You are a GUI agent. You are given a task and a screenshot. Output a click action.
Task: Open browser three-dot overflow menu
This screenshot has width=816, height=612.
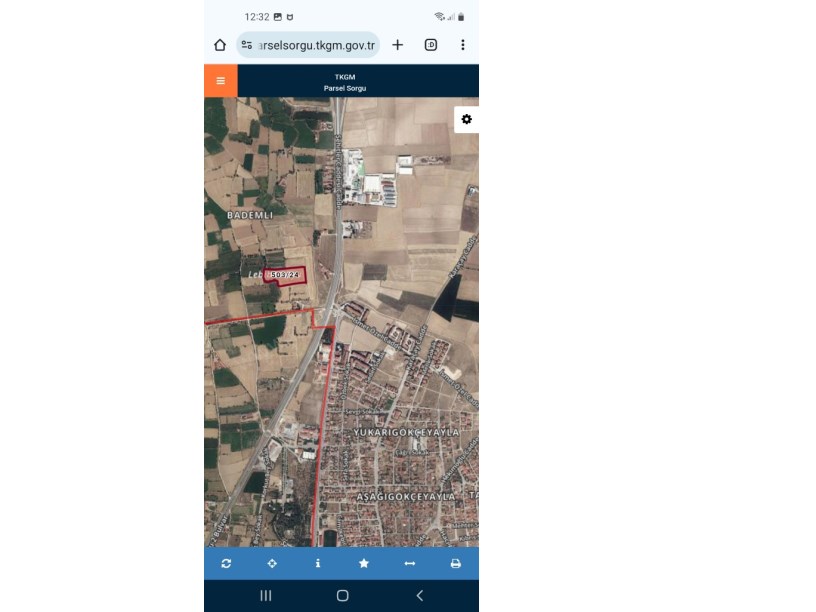click(463, 45)
